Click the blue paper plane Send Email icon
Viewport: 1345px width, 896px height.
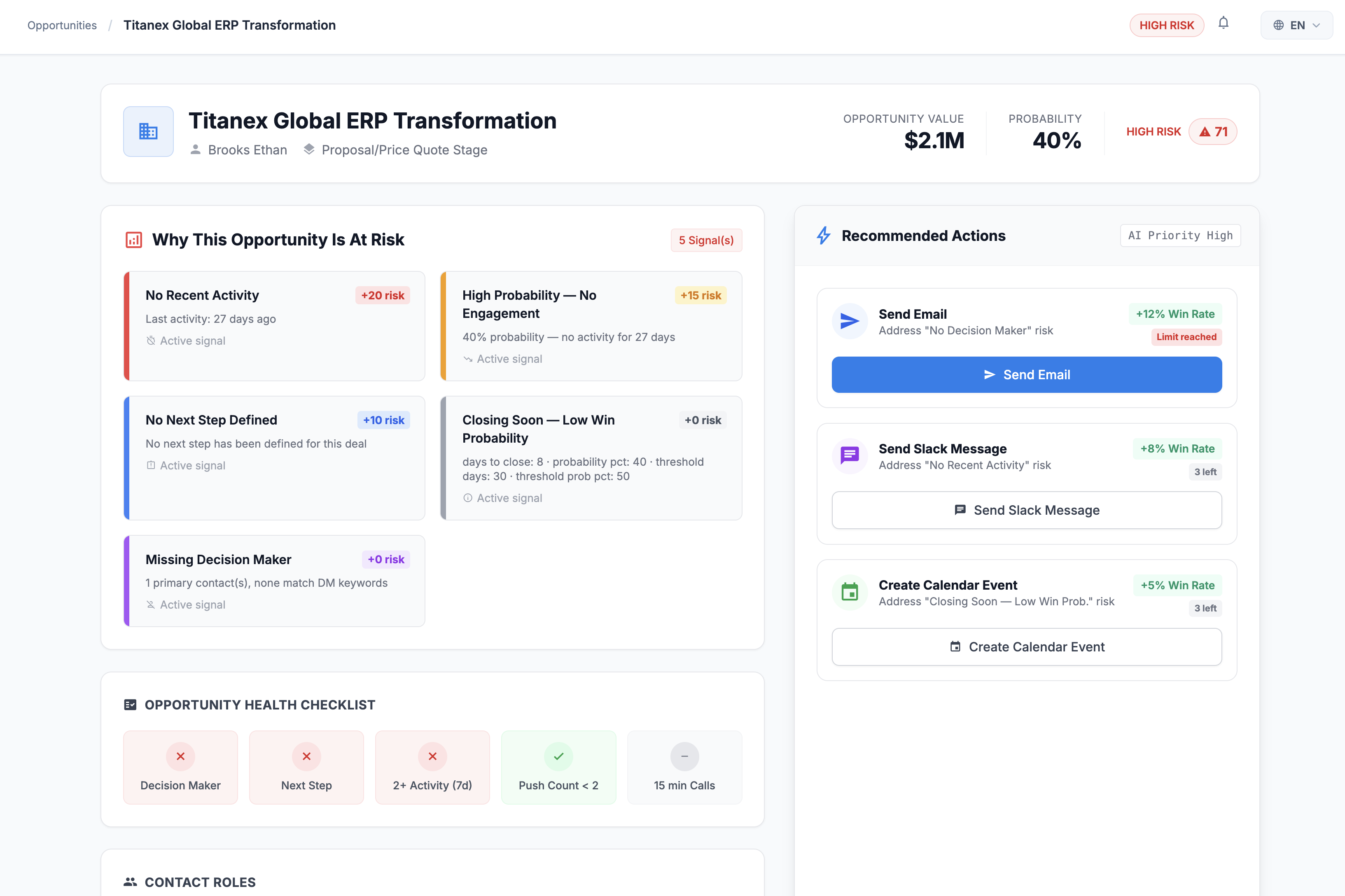click(850, 321)
